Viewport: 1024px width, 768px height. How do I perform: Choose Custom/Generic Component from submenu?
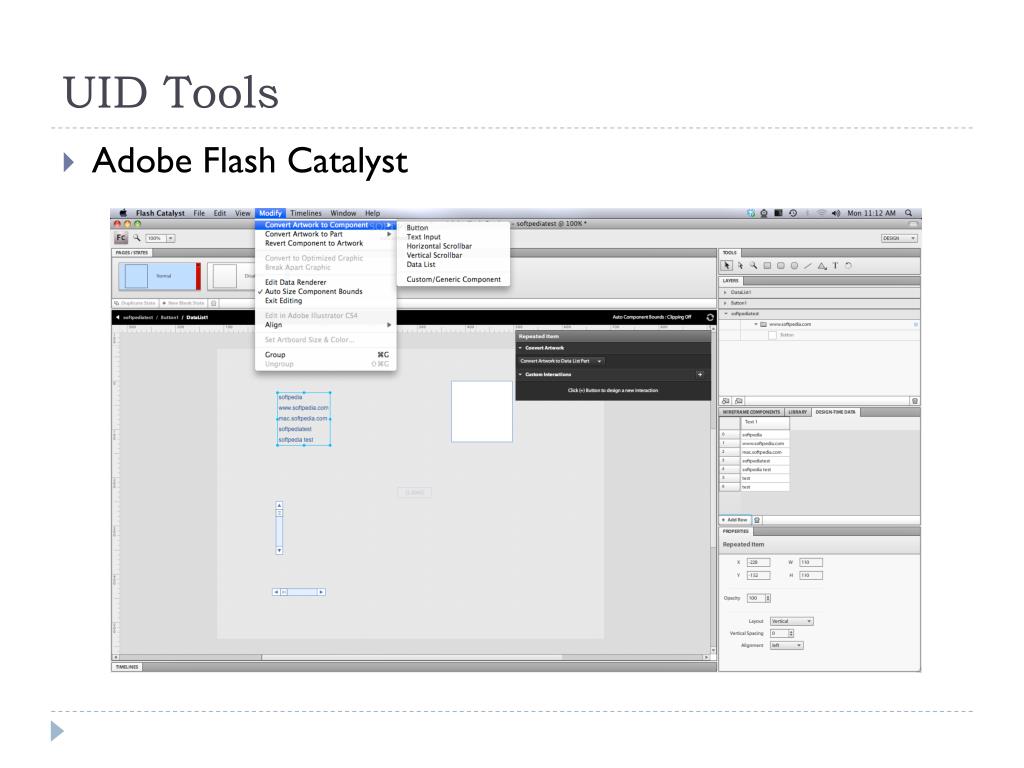tap(453, 280)
